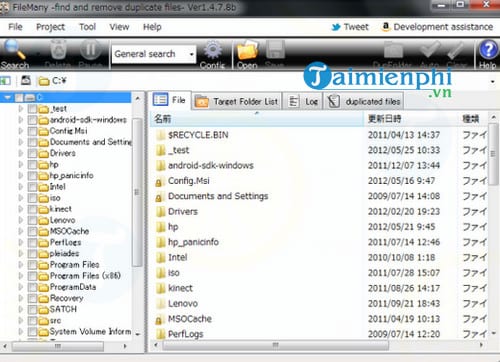Open Config gear settings

pyautogui.click(x=213, y=50)
